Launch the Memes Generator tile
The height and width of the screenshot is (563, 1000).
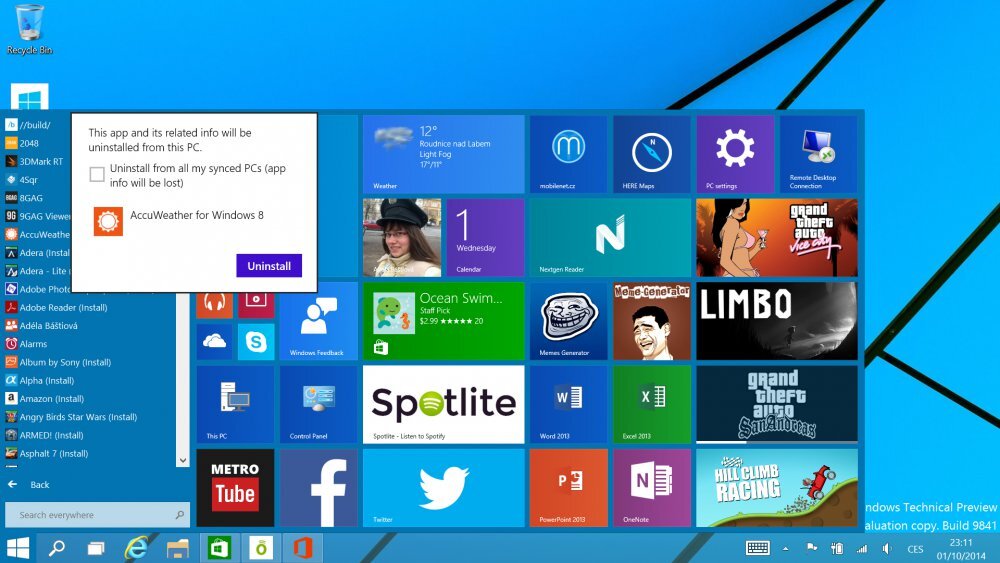pos(568,321)
